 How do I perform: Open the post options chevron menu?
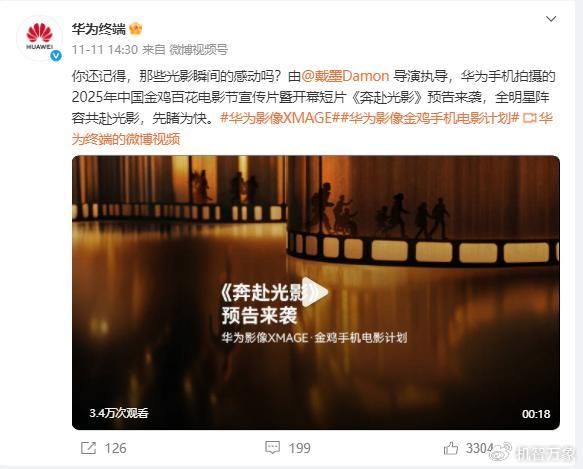click(551, 19)
